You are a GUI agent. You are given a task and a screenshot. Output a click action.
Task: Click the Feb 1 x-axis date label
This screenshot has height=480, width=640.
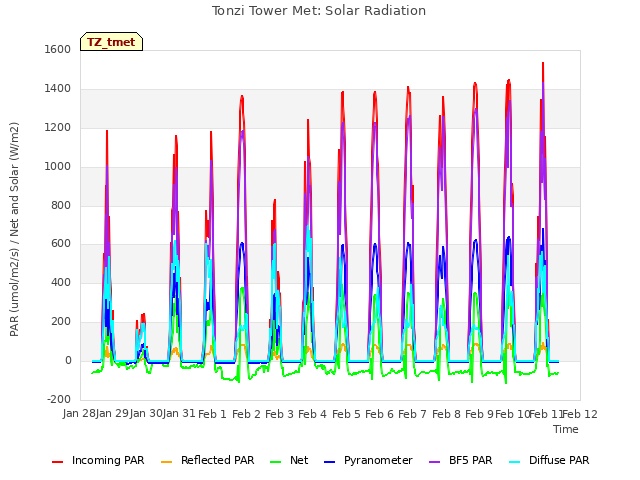[x=212, y=414]
